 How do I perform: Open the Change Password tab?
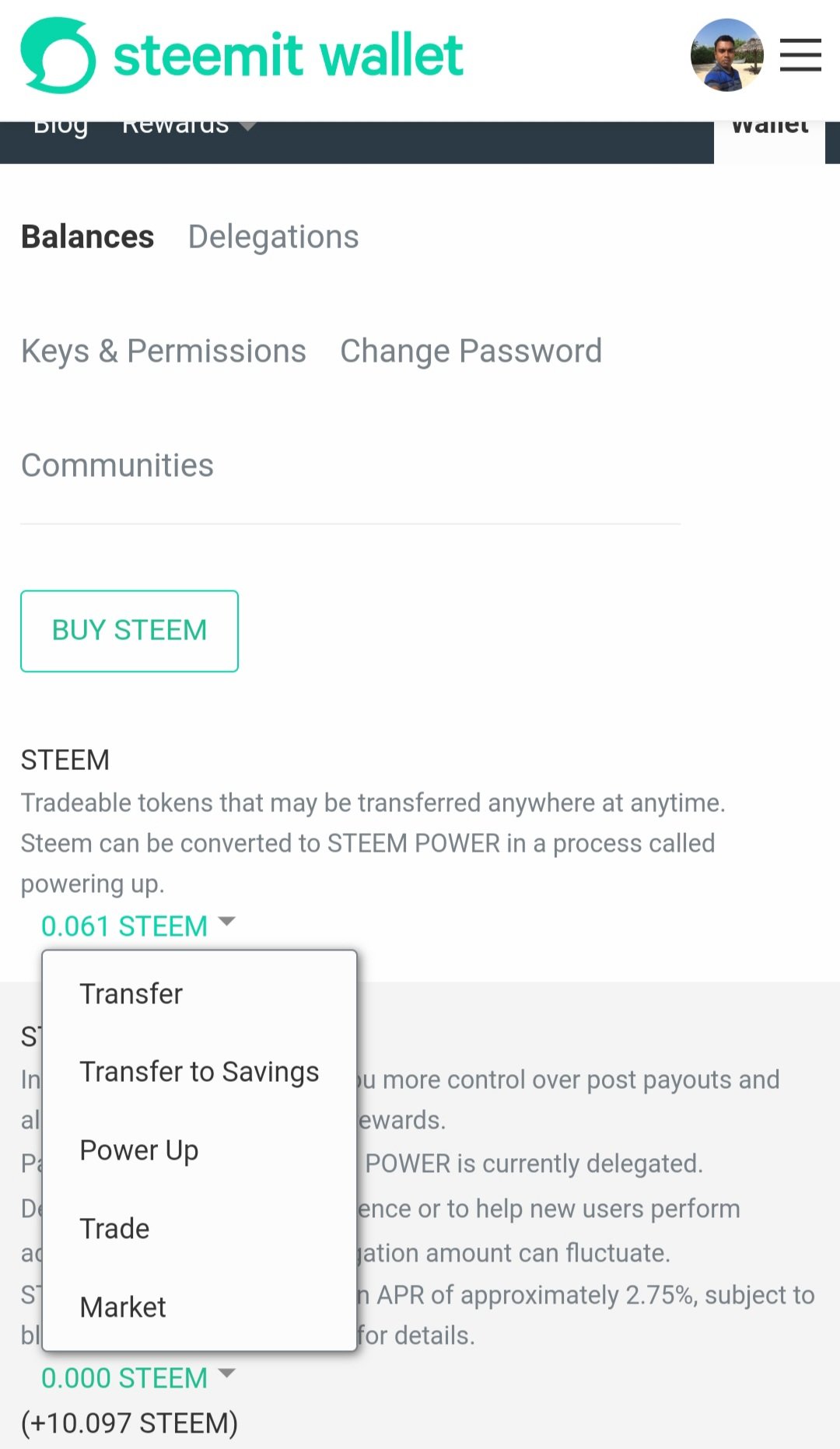[x=471, y=352]
